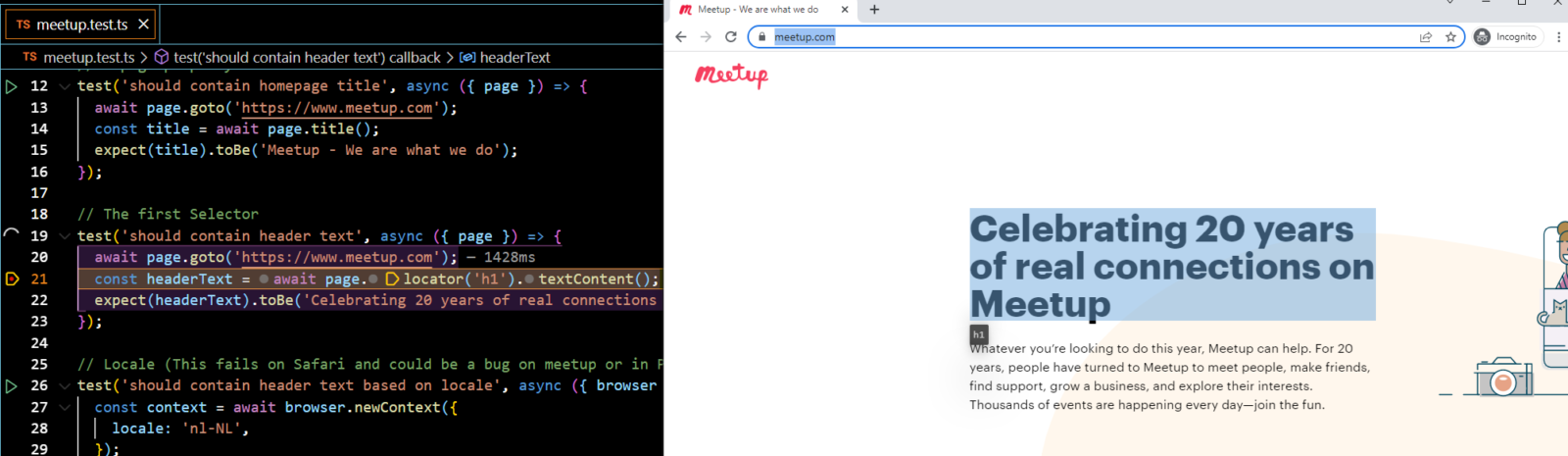Screen dimensions: 1568x456
Task: Bookmark this page with the star icon
Action: pyautogui.click(x=1450, y=37)
